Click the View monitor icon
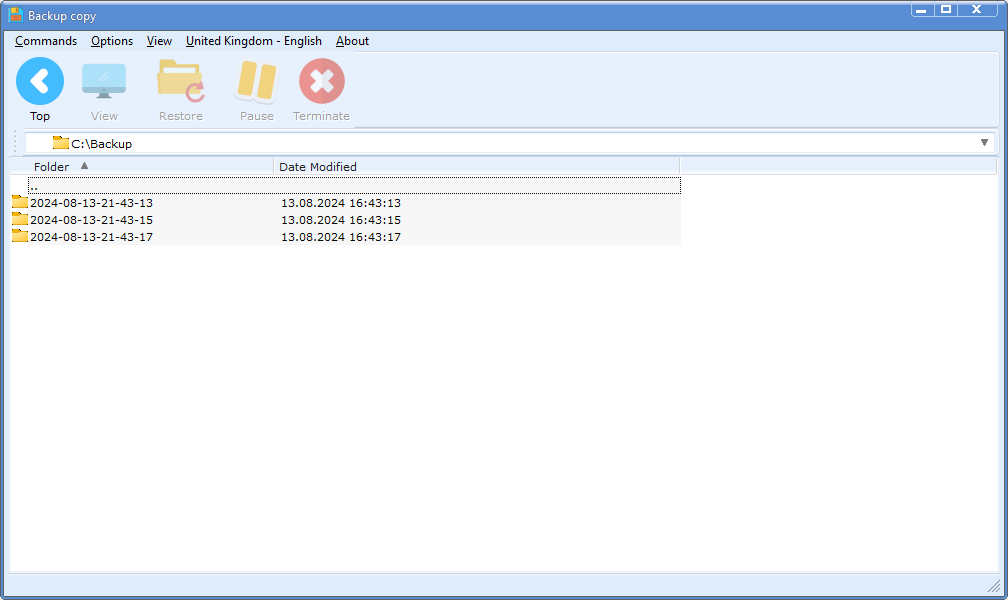The image size is (1008, 600). 104,81
